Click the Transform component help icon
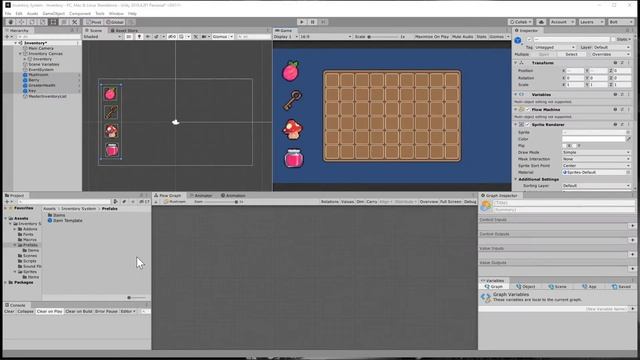The image size is (640, 360). point(615,63)
